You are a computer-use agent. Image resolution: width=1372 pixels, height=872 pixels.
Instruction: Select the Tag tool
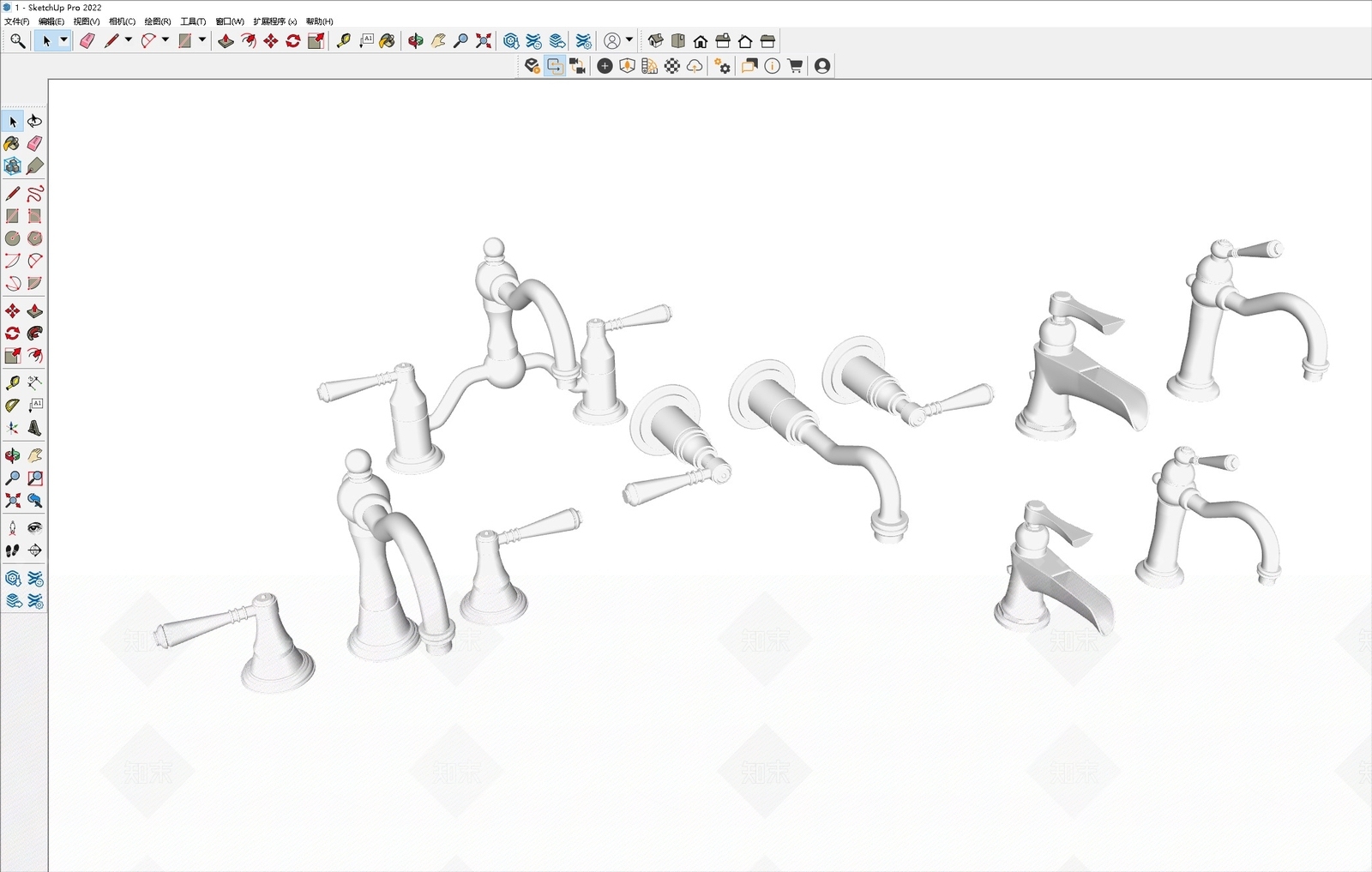(35, 165)
